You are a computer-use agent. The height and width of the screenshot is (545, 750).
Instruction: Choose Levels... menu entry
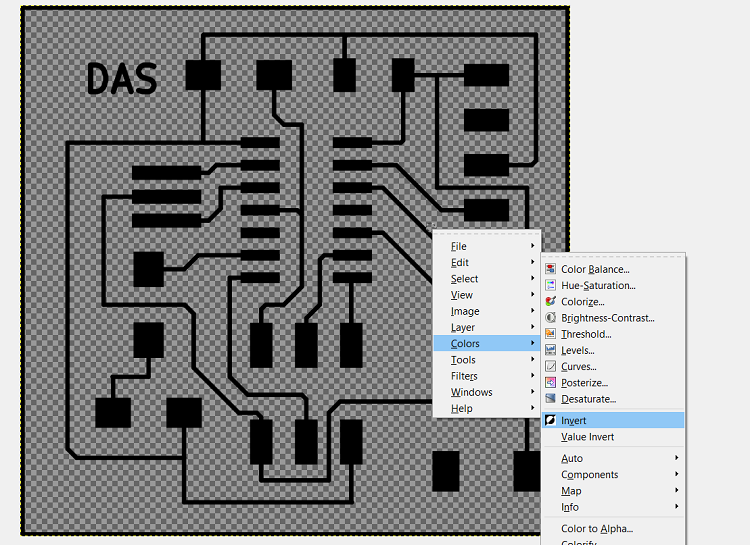pyautogui.click(x=614, y=350)
